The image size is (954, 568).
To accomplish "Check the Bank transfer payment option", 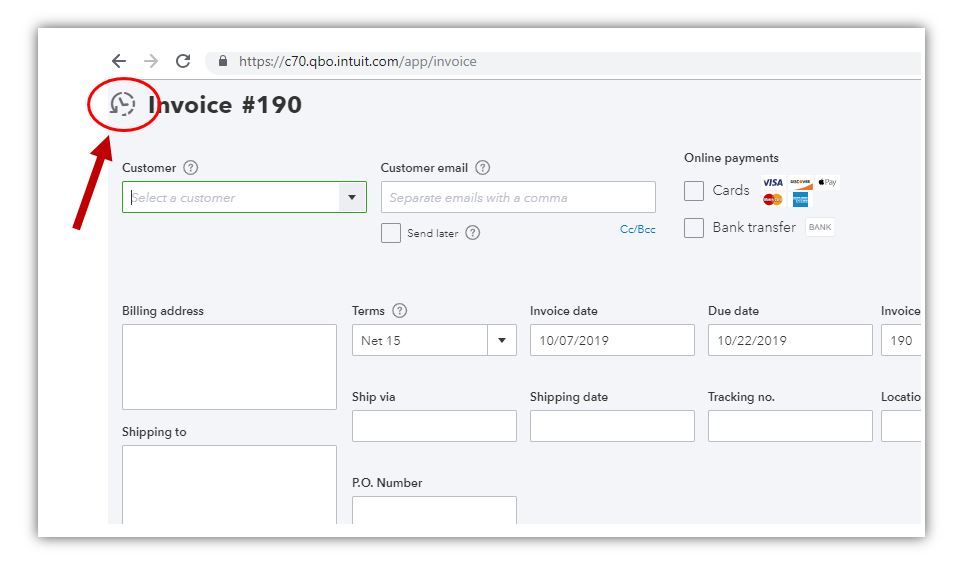I will point(694,227).
